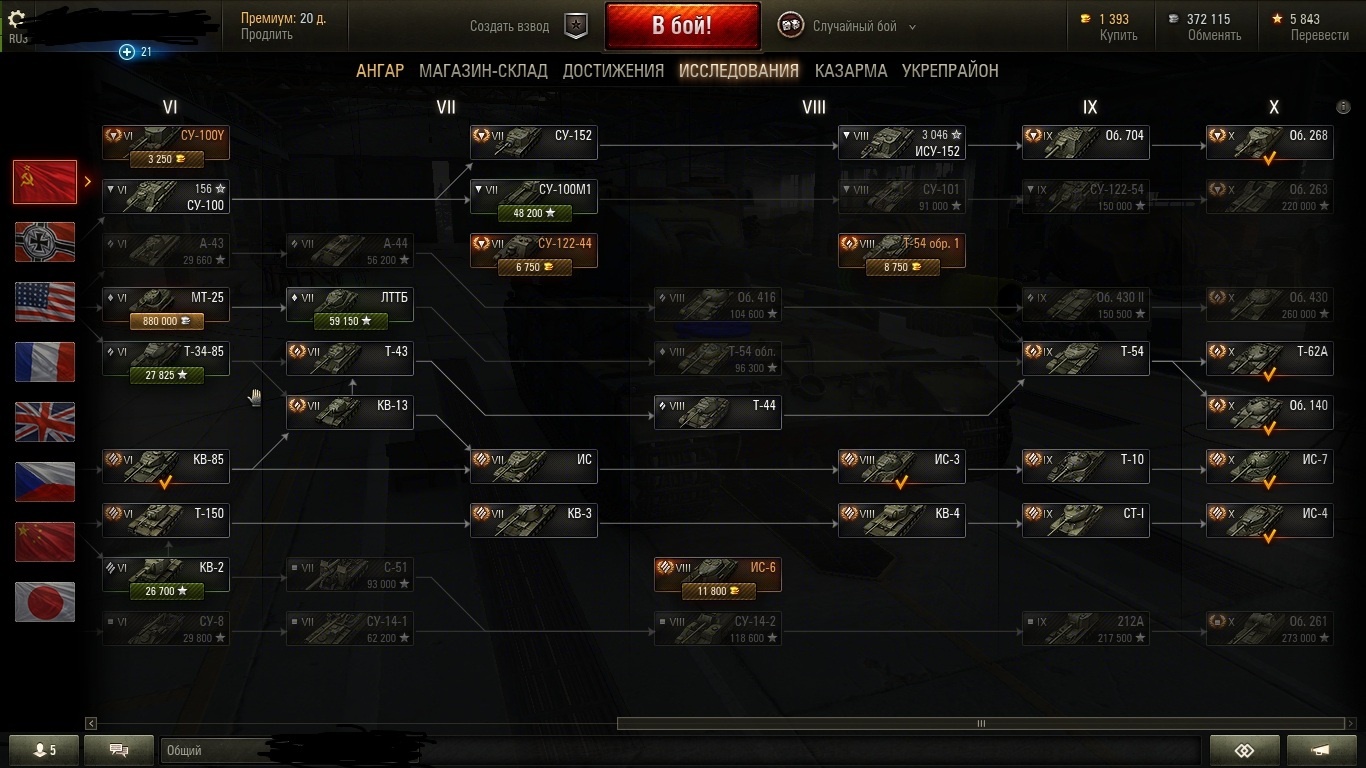The width and height of the screenshot is (1366, 768).
Task: Switch to the АНГАР tab
Action: (x=380, y=71)
